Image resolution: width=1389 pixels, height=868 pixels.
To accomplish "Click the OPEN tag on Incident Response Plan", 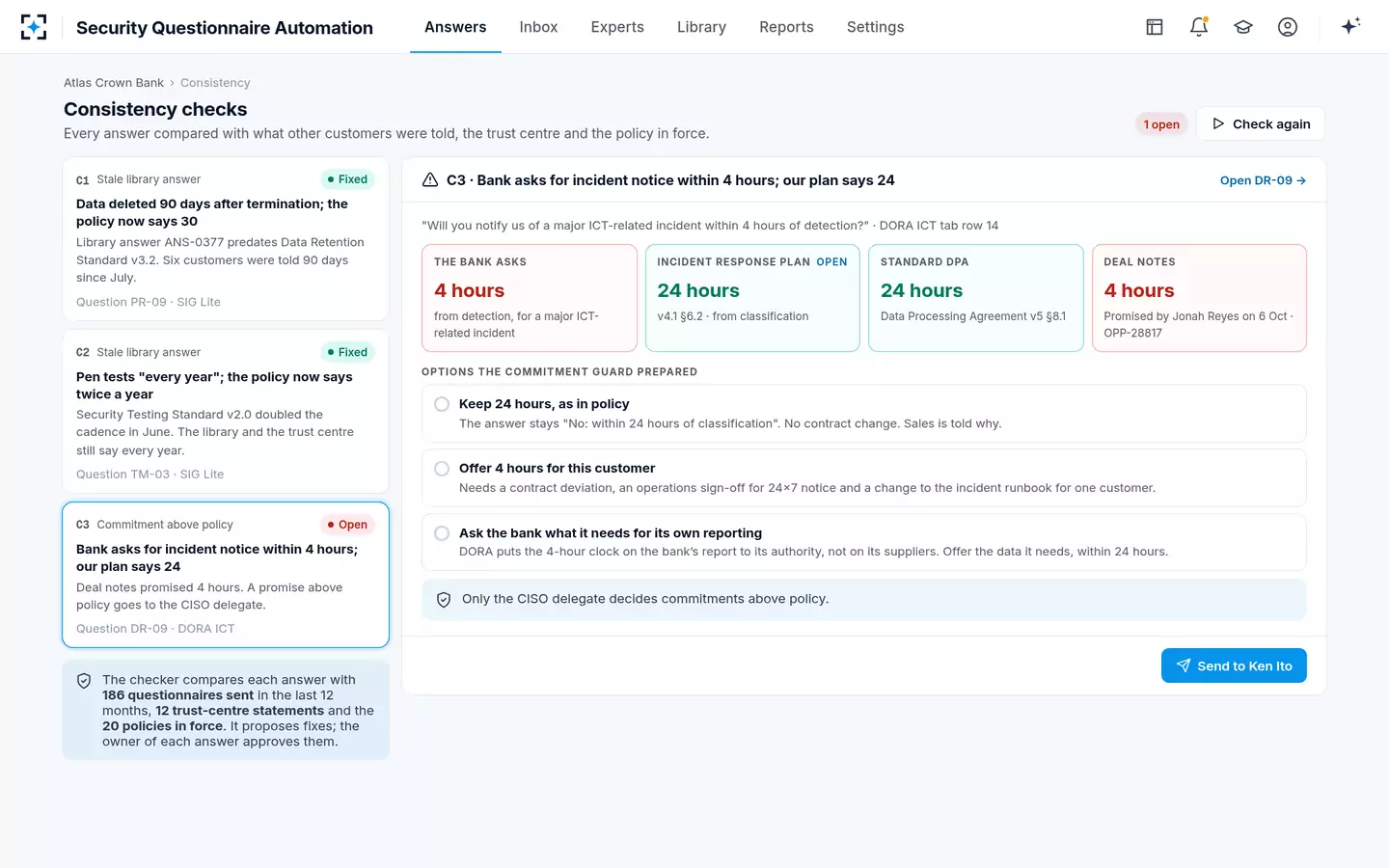I will (x=831, y=262).
